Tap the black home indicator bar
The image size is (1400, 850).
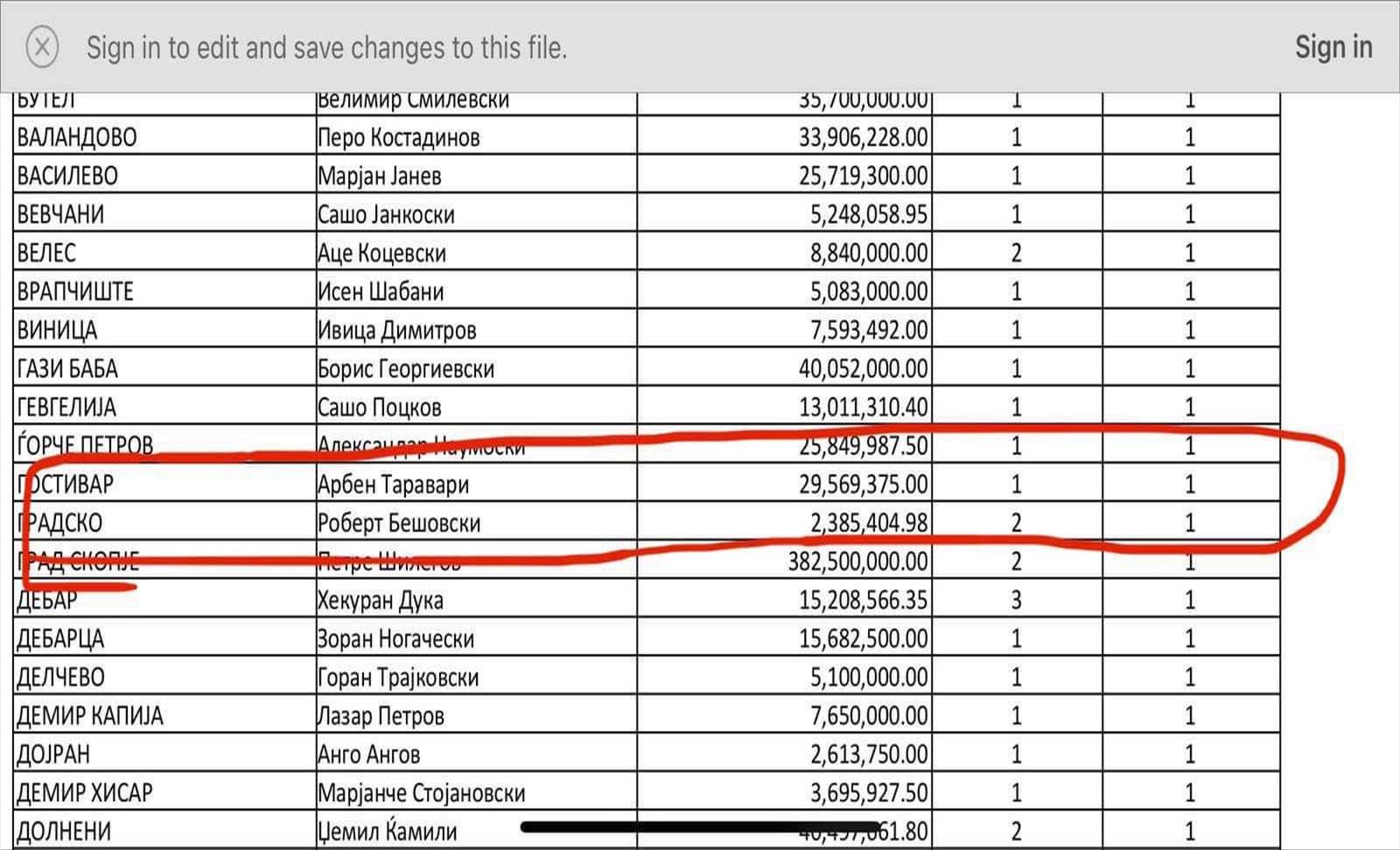pyautogui.click(x=700, y=826)
